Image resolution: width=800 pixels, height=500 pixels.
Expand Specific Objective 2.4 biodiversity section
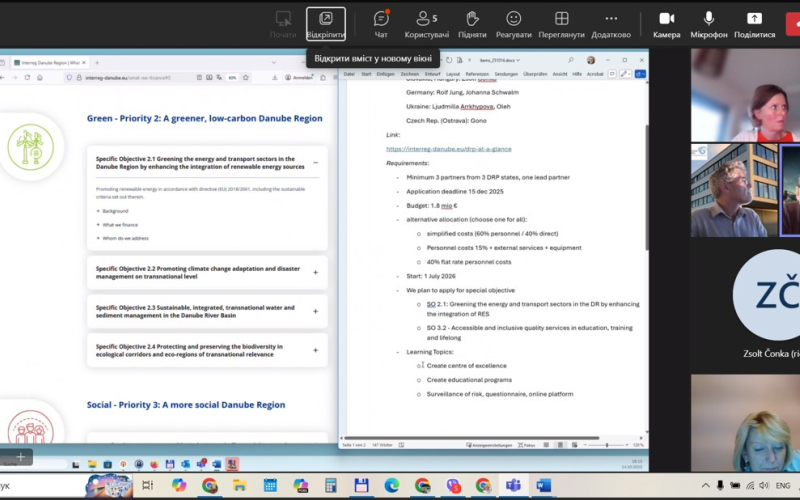click(x=316, y=350)
